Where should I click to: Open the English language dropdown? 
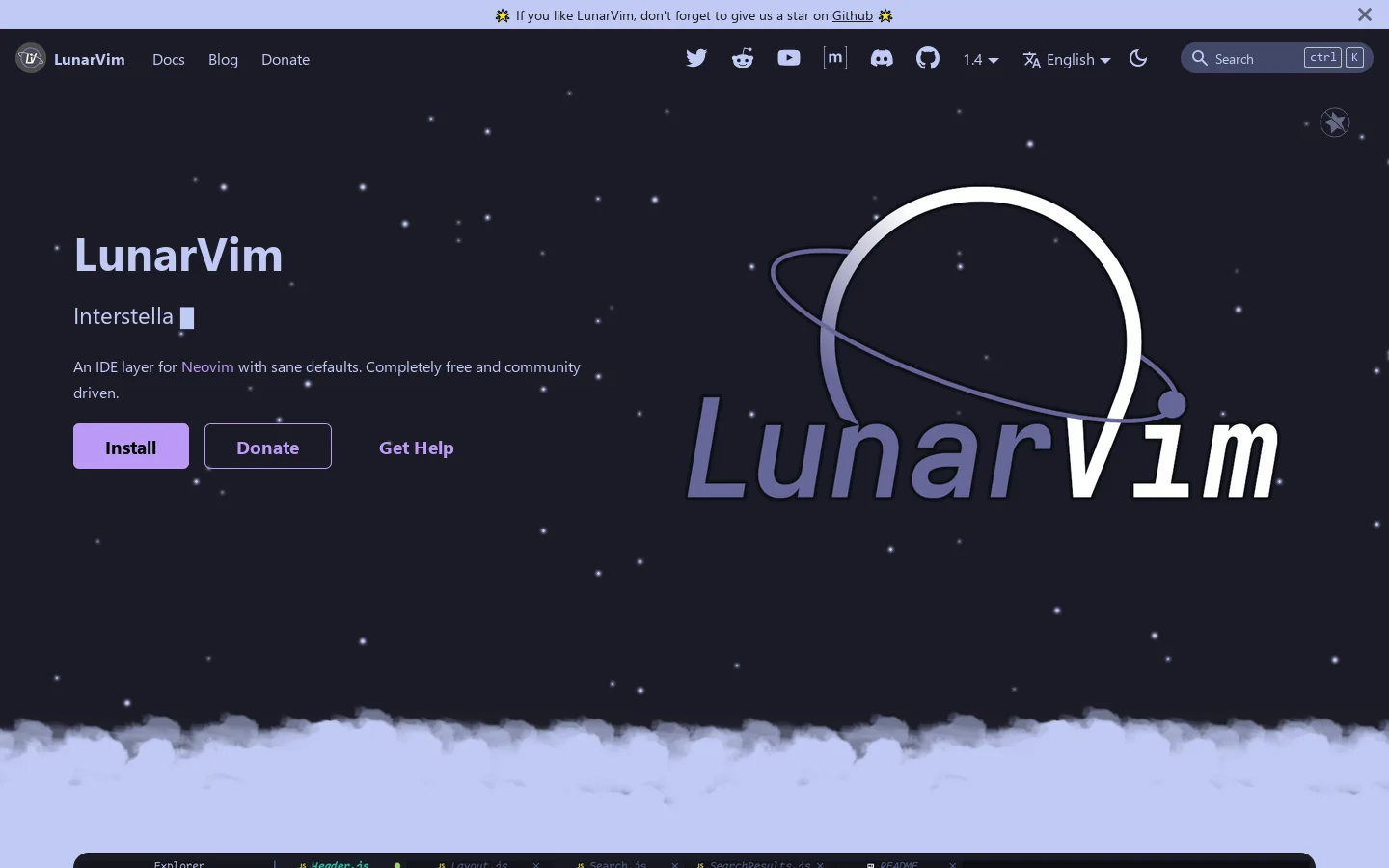[1067, 59]
